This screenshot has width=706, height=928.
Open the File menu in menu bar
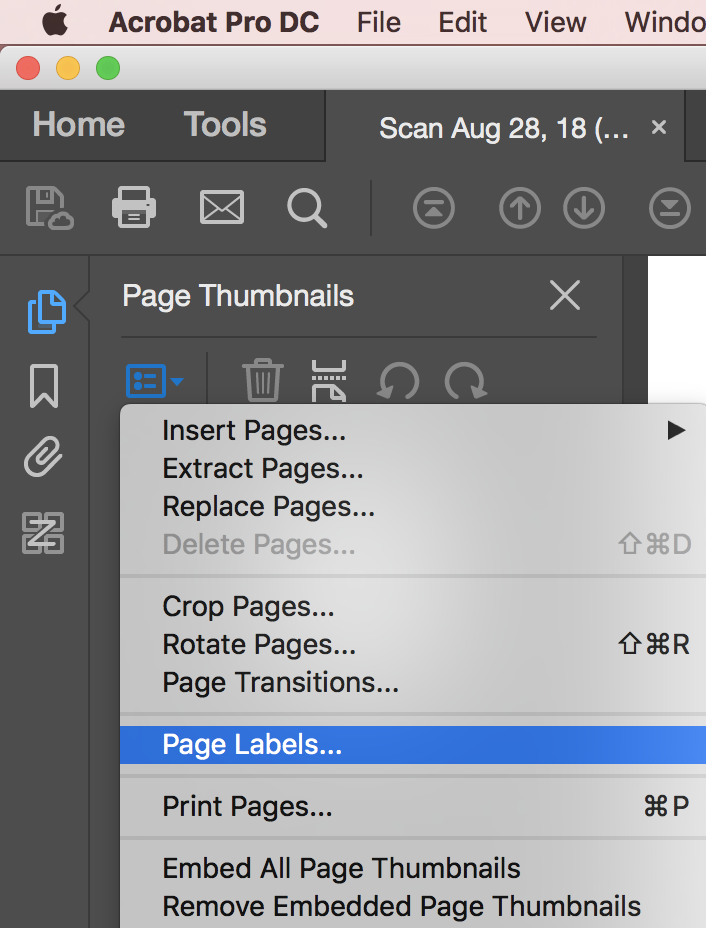pos(378,22)
